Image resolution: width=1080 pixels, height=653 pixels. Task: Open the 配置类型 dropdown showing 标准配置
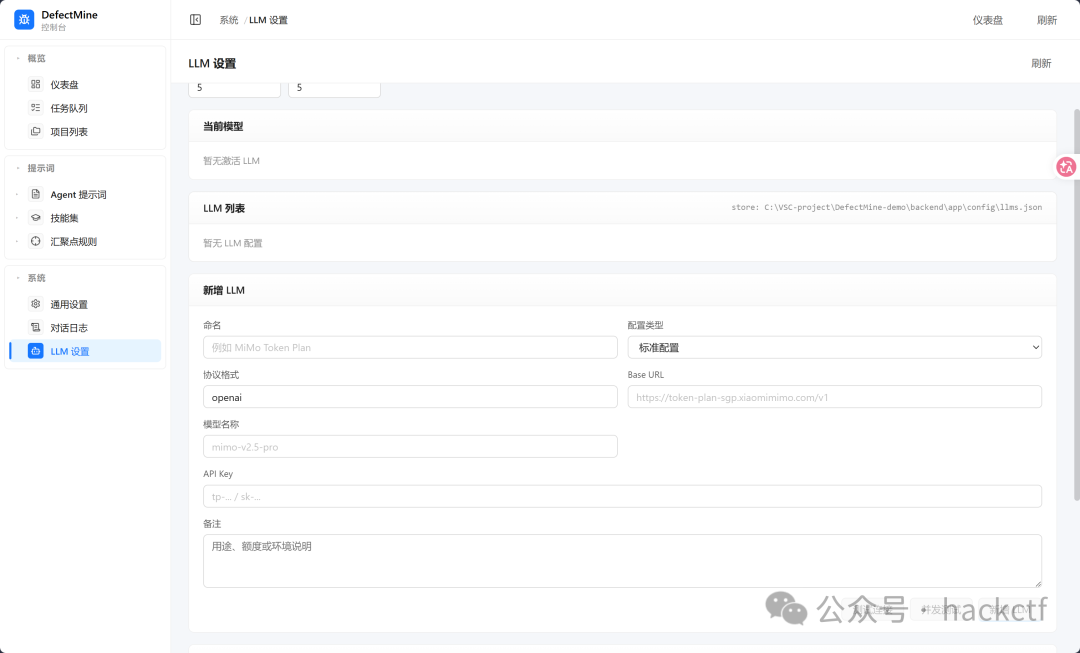pos(834,347)
